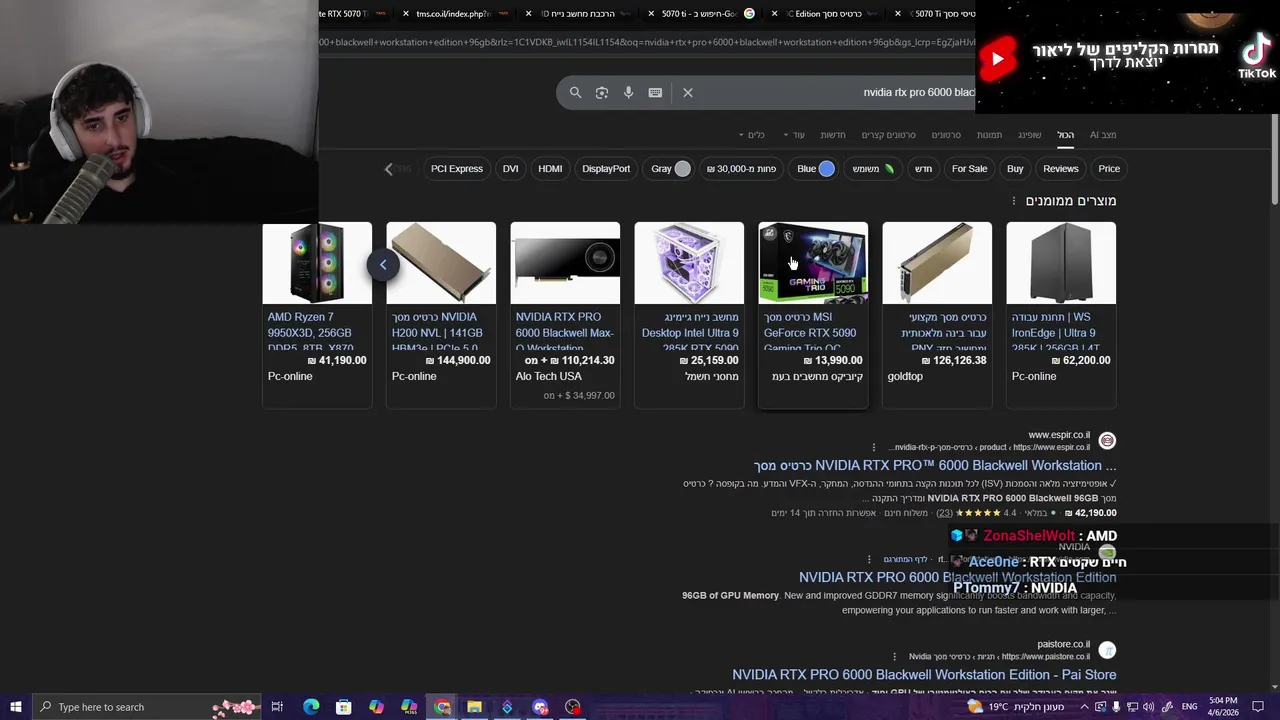The image size is (1280, 720).
Task: Click the browser address bar URL
Action: [x=647, y=42]
